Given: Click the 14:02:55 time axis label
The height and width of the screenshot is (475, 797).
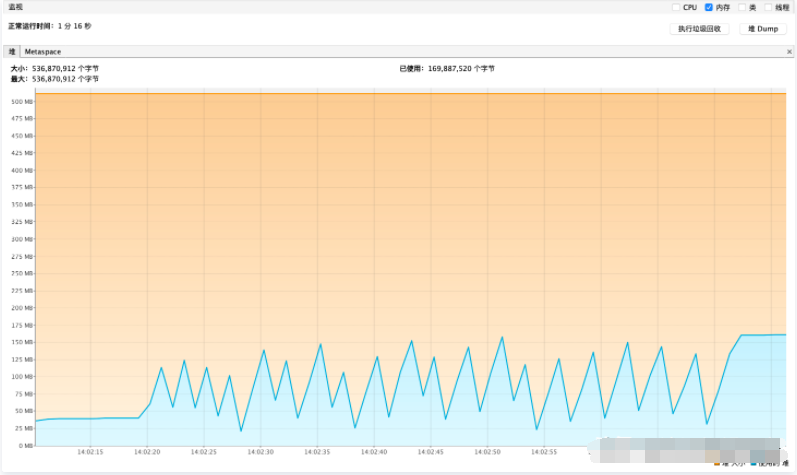Looking at the screenshot, I should pyautogui.click(x=544, y=452).
